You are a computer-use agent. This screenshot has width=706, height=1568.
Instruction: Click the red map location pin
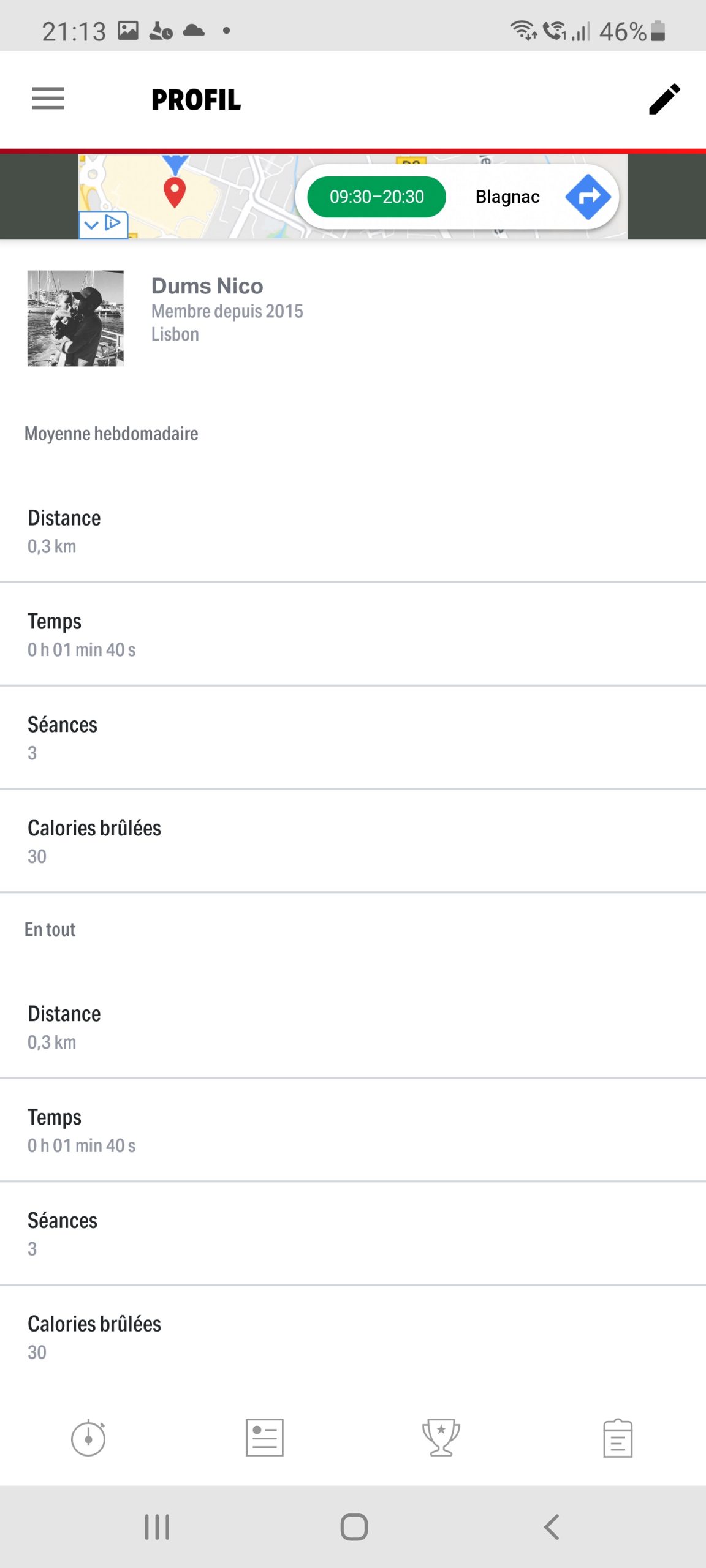(x=175, y=193)
